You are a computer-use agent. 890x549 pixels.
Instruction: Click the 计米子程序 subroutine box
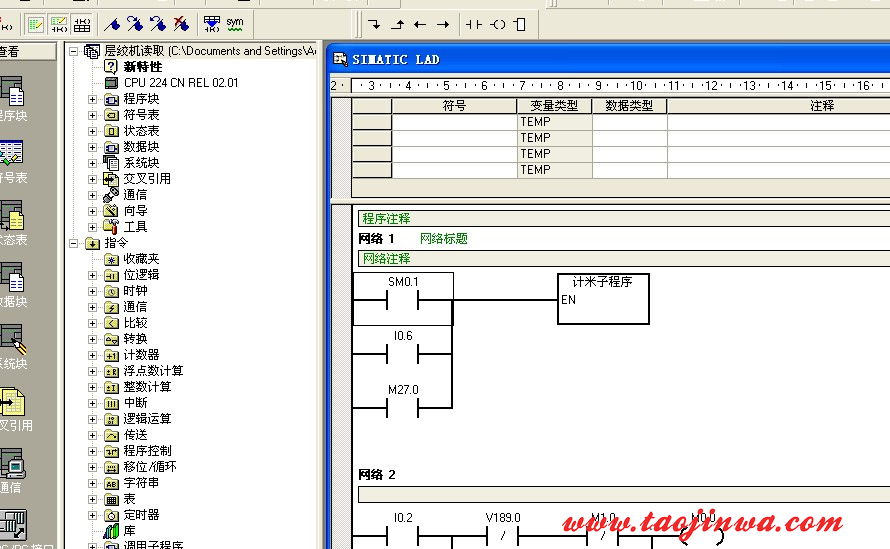(603, 298)
